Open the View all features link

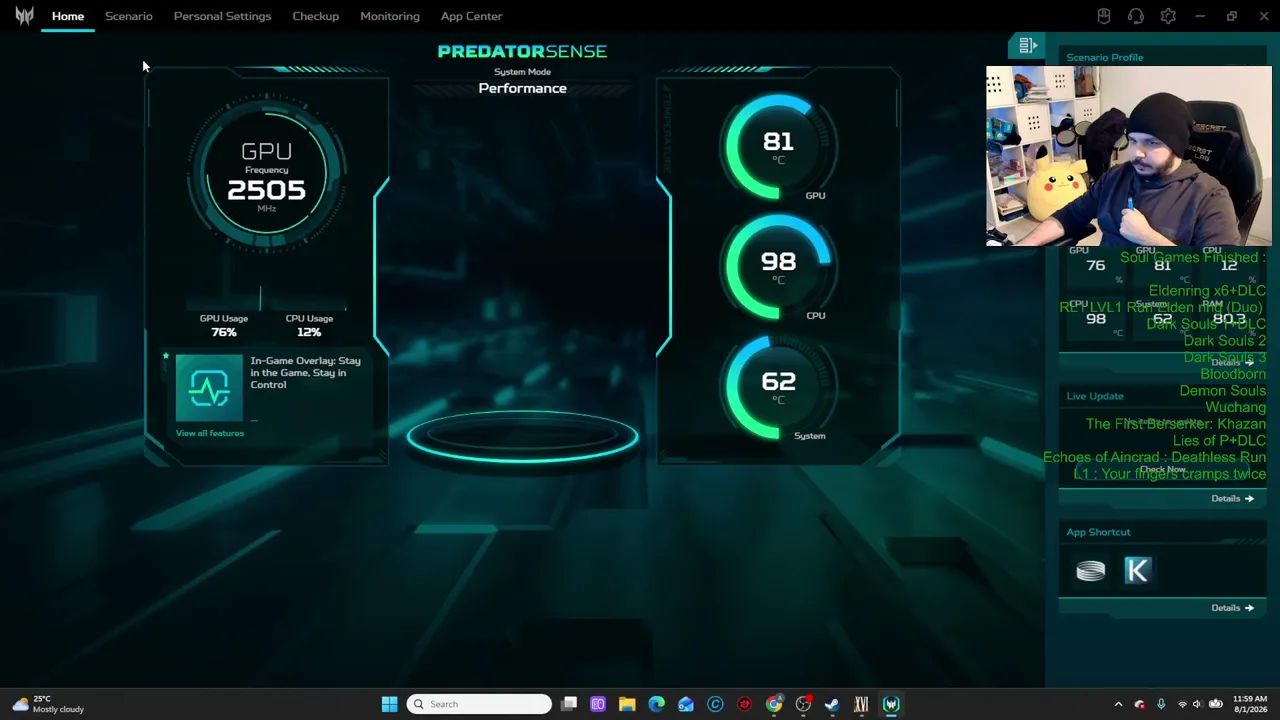pyautogui.click(x=210, y=433)
